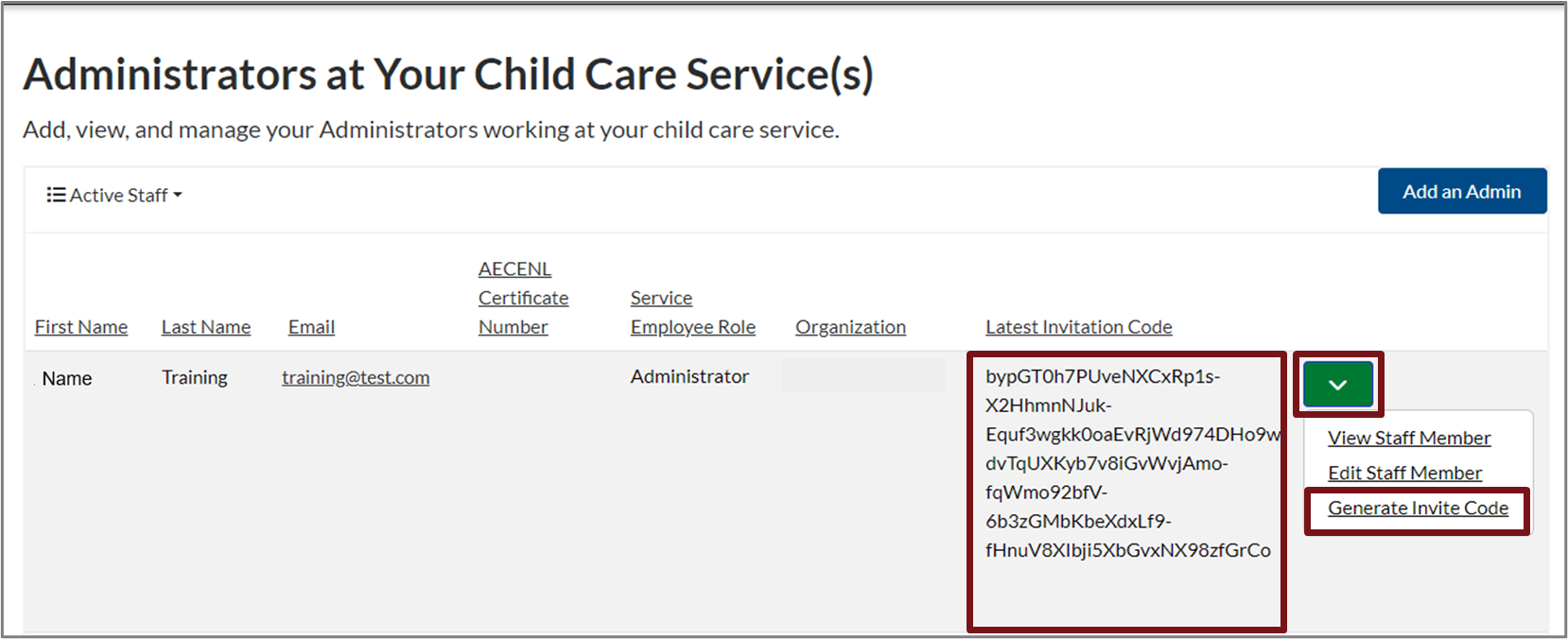Sort by Organization column header
1568x639 pixels.
(850, 327)
